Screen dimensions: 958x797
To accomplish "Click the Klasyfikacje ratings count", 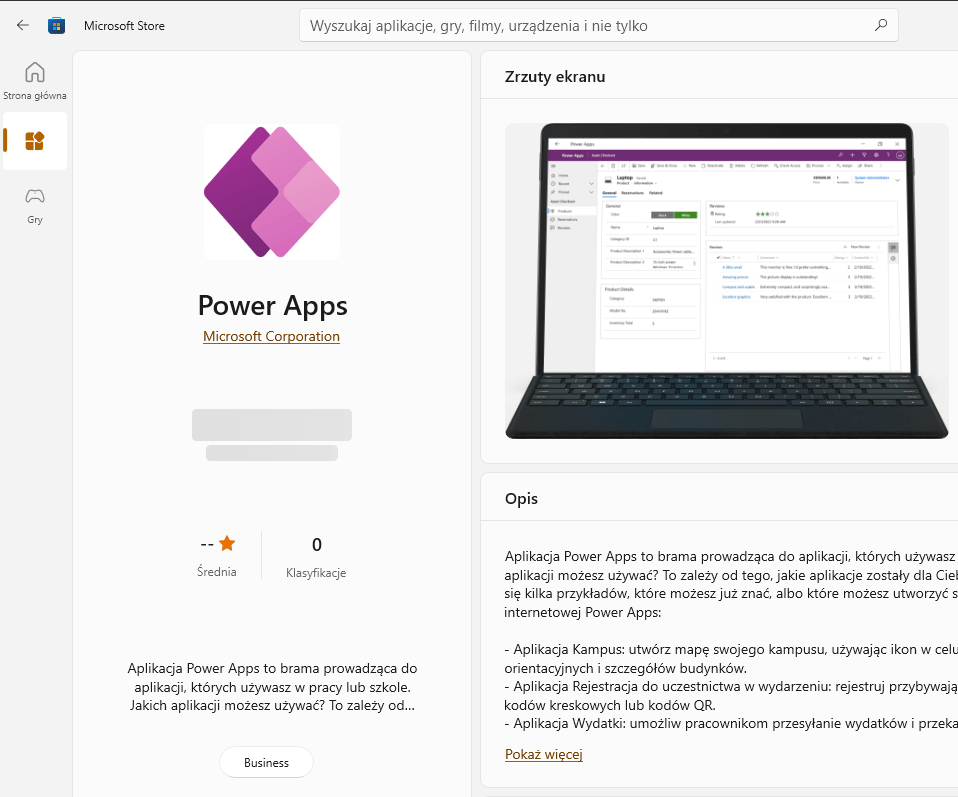I will (x=316, y=556).
